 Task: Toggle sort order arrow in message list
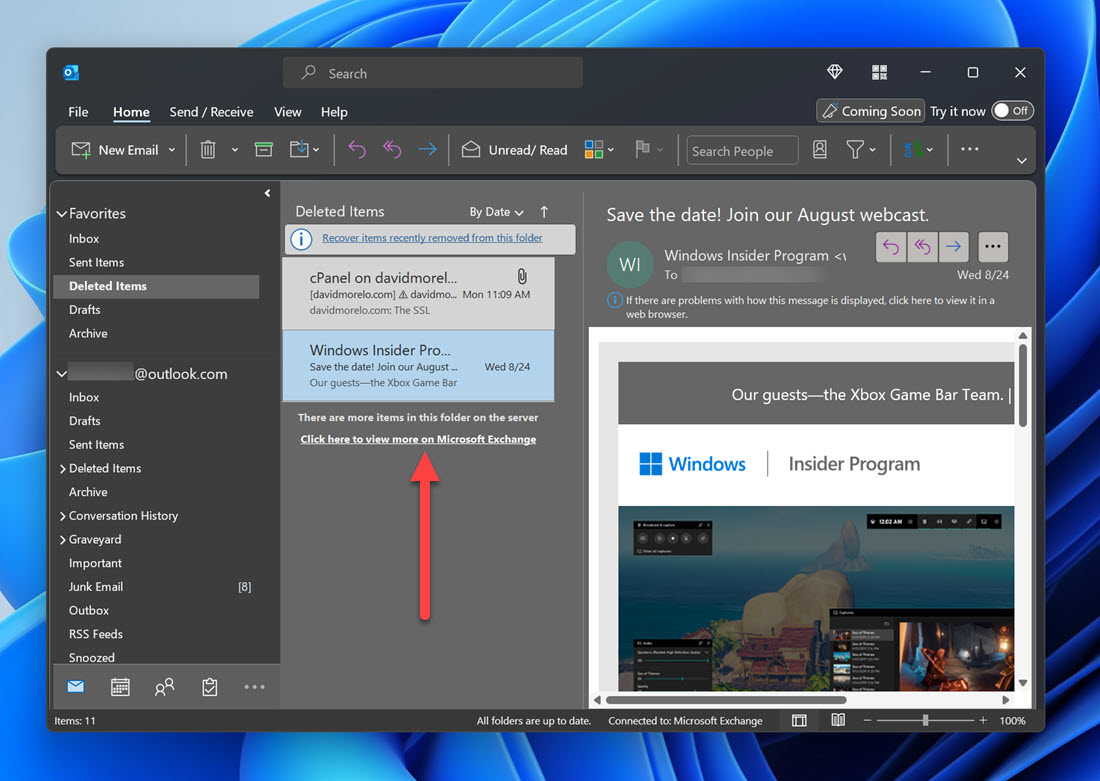coord(544,211)
